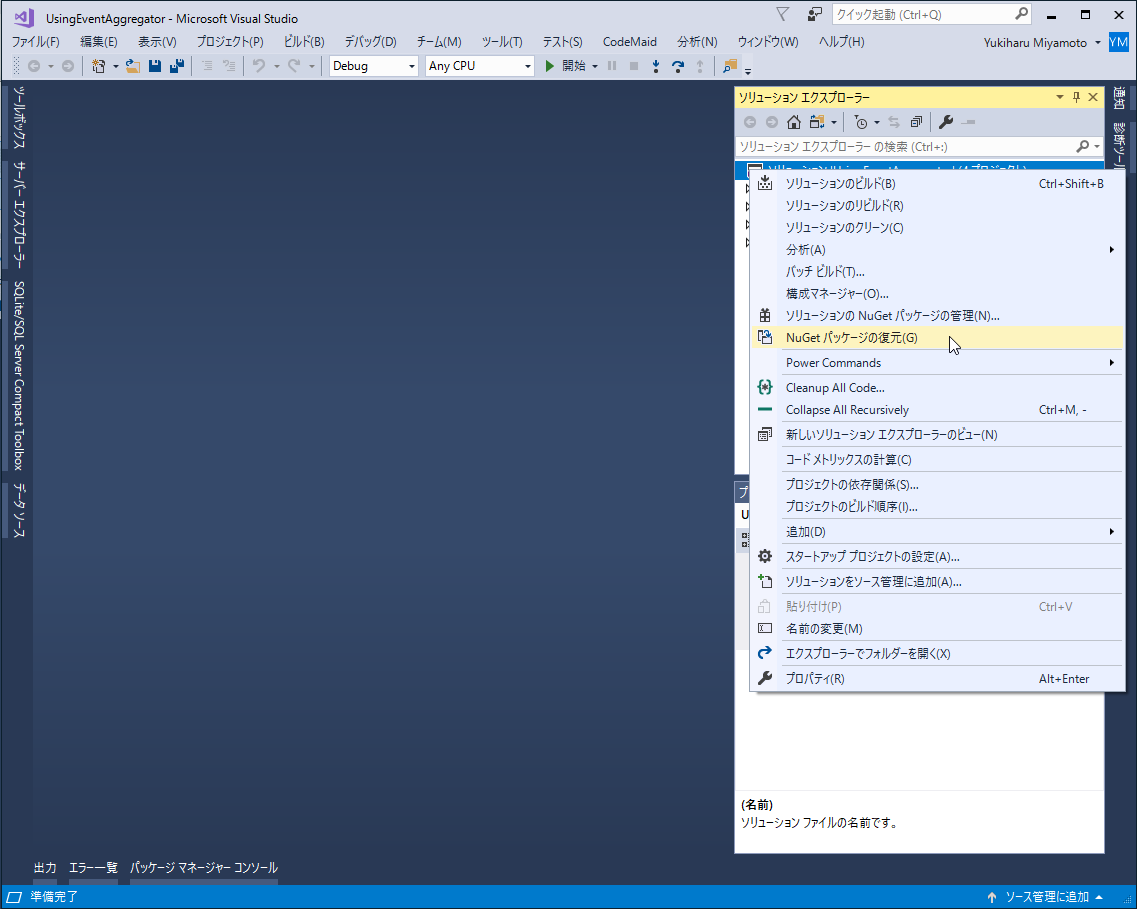This screenshot has width=1137, height=909.
Task: Click the Collapse All icon in Solution Explorer
Action: tap(917, 122)
